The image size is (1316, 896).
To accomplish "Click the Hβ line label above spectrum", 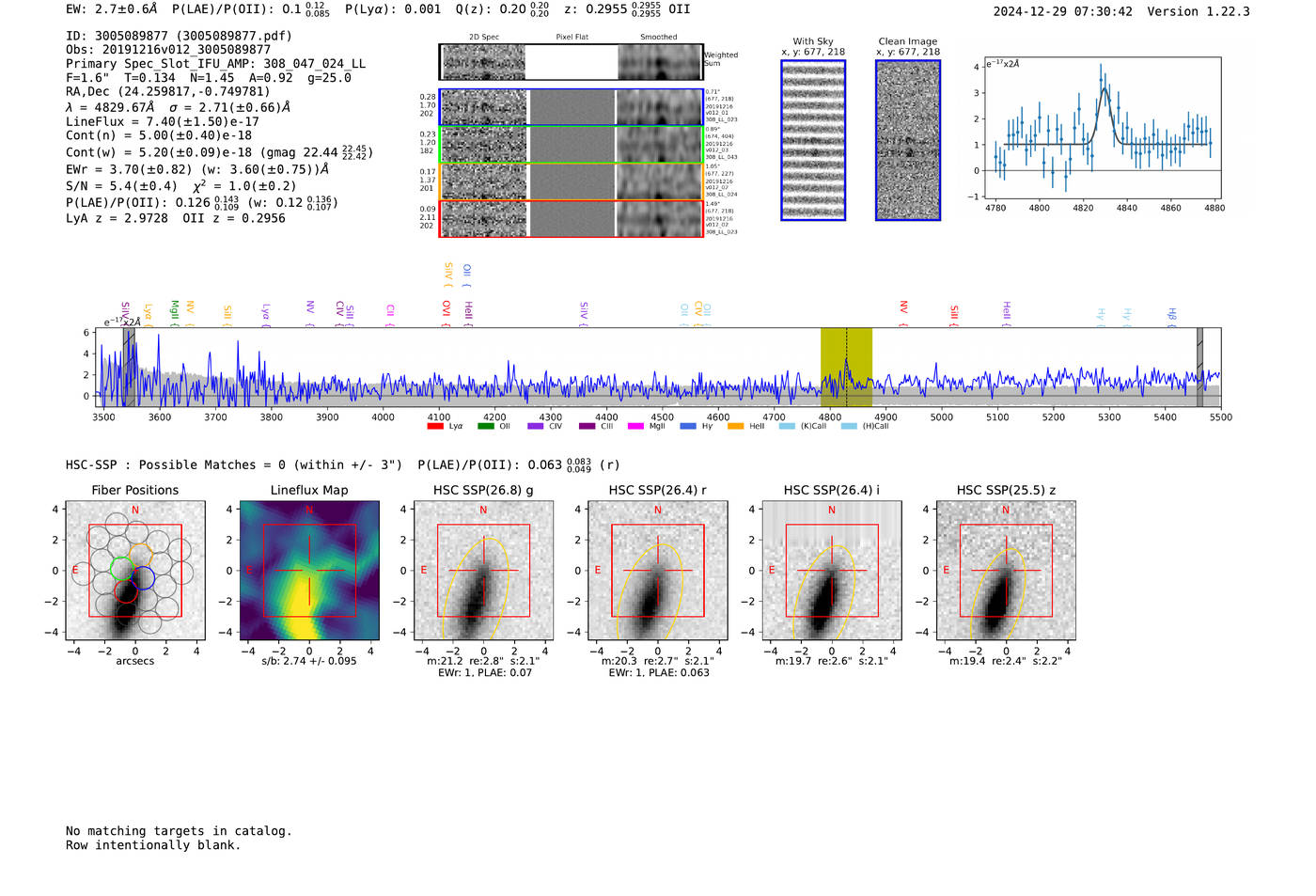I will pyautogui.click(x=1172, y=317).
